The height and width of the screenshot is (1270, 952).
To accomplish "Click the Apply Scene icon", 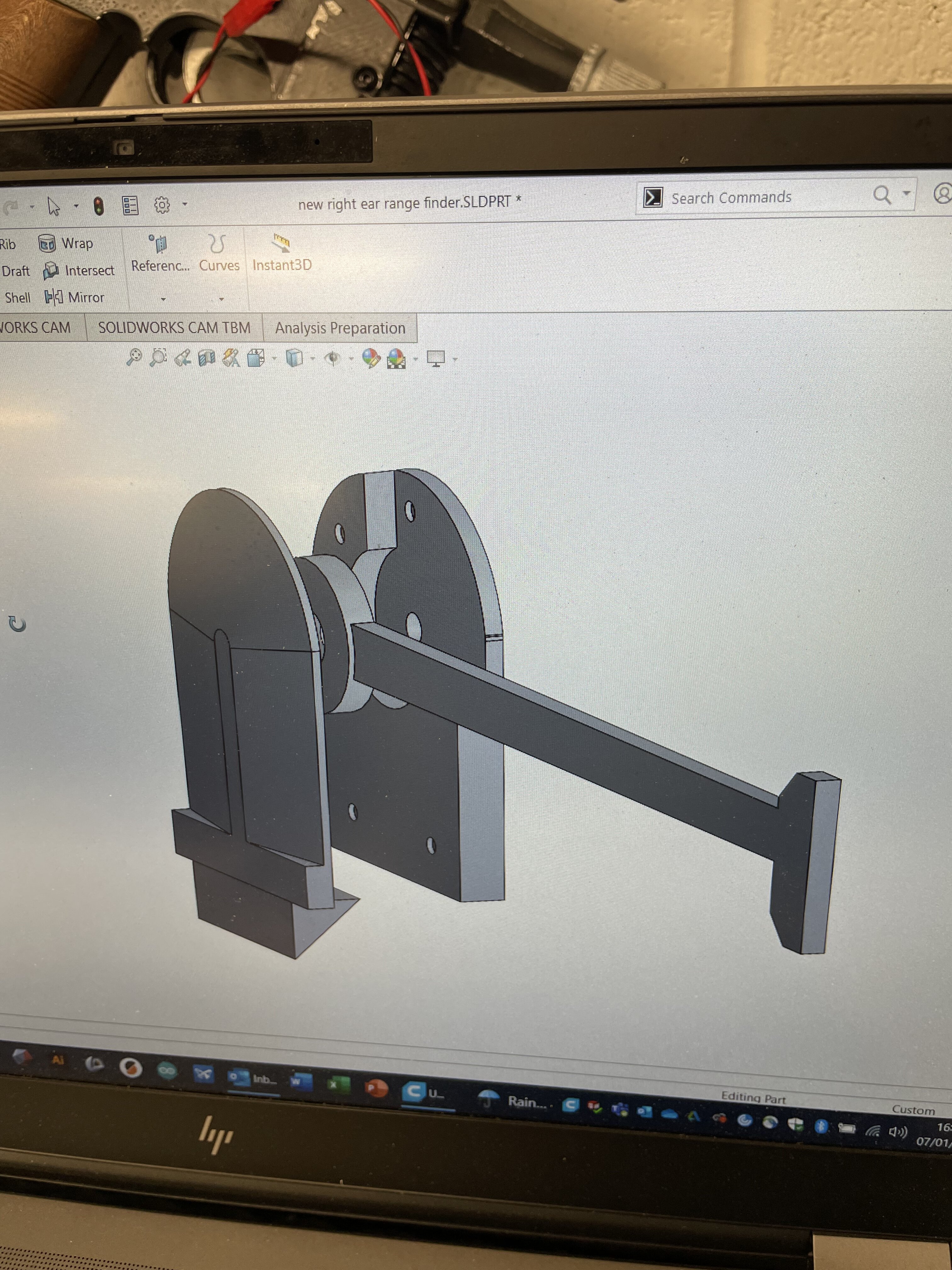I will pos(397,359).
